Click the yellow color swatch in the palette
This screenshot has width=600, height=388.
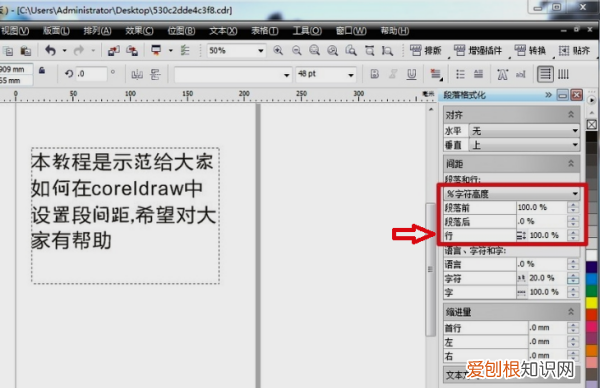(592, 303)
